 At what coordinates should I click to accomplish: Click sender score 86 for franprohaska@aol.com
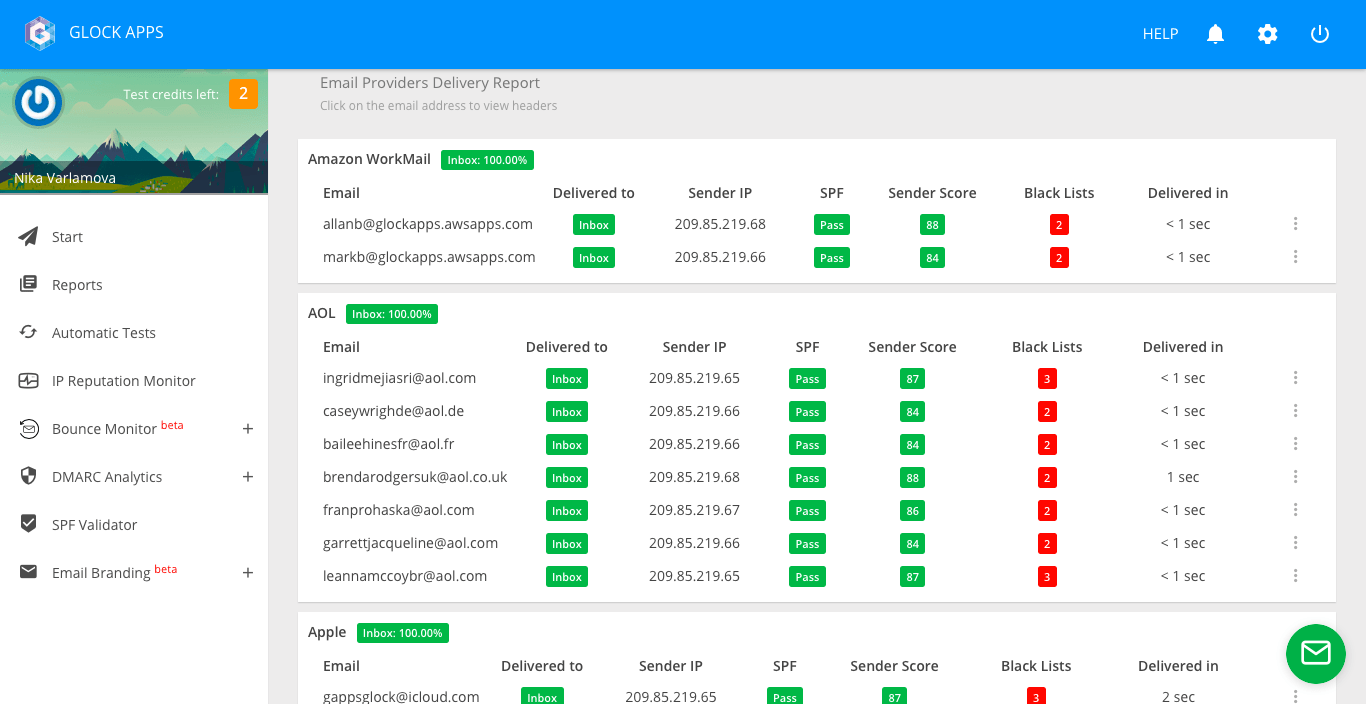pyautogui.click(x=912, y=511)
